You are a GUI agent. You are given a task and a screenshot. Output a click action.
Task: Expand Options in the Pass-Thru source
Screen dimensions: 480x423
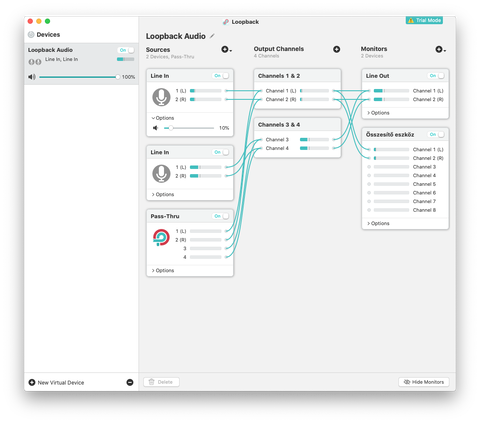[x=163, y=270]
